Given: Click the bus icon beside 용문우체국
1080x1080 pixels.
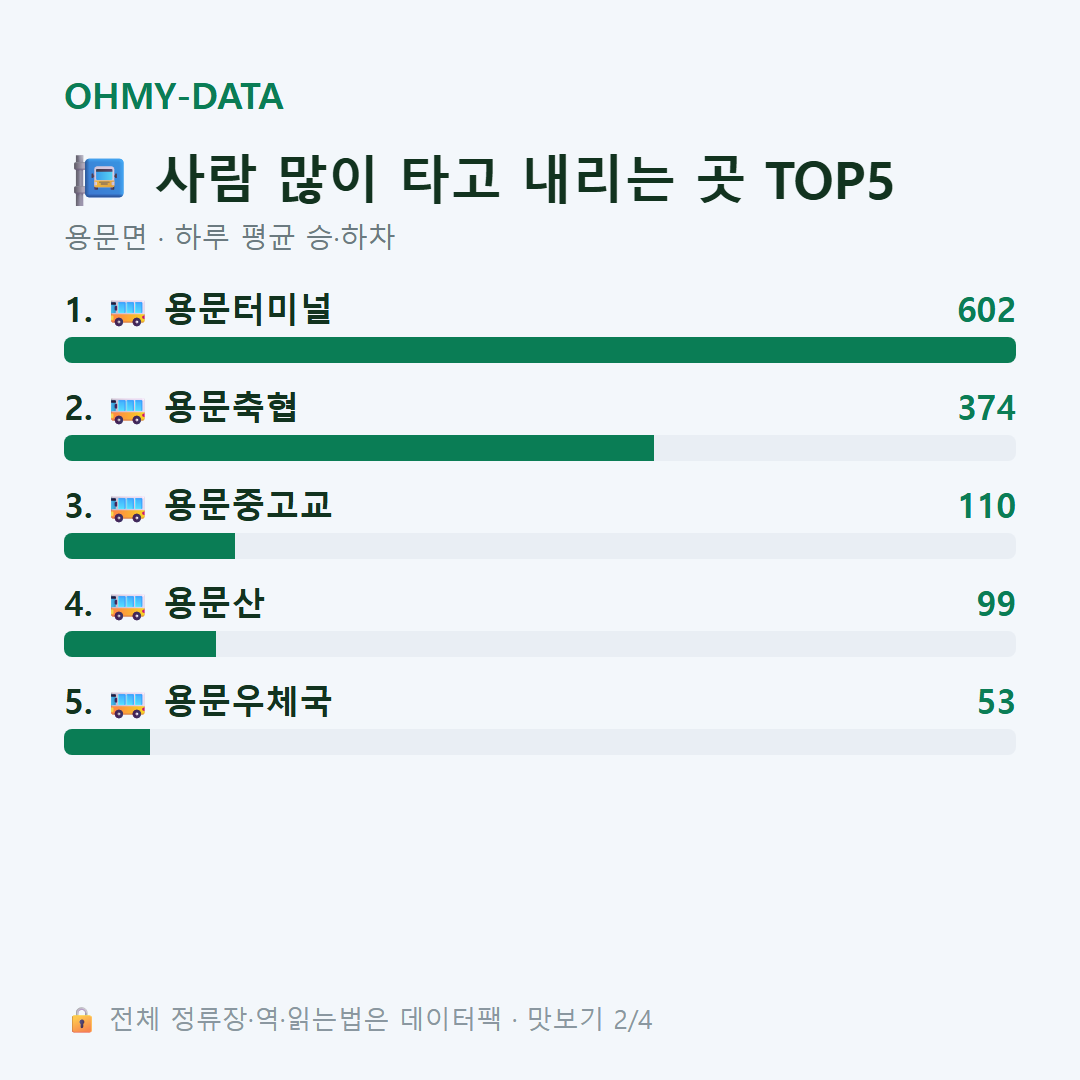Looking at the screenshot, I should [127, 703].
